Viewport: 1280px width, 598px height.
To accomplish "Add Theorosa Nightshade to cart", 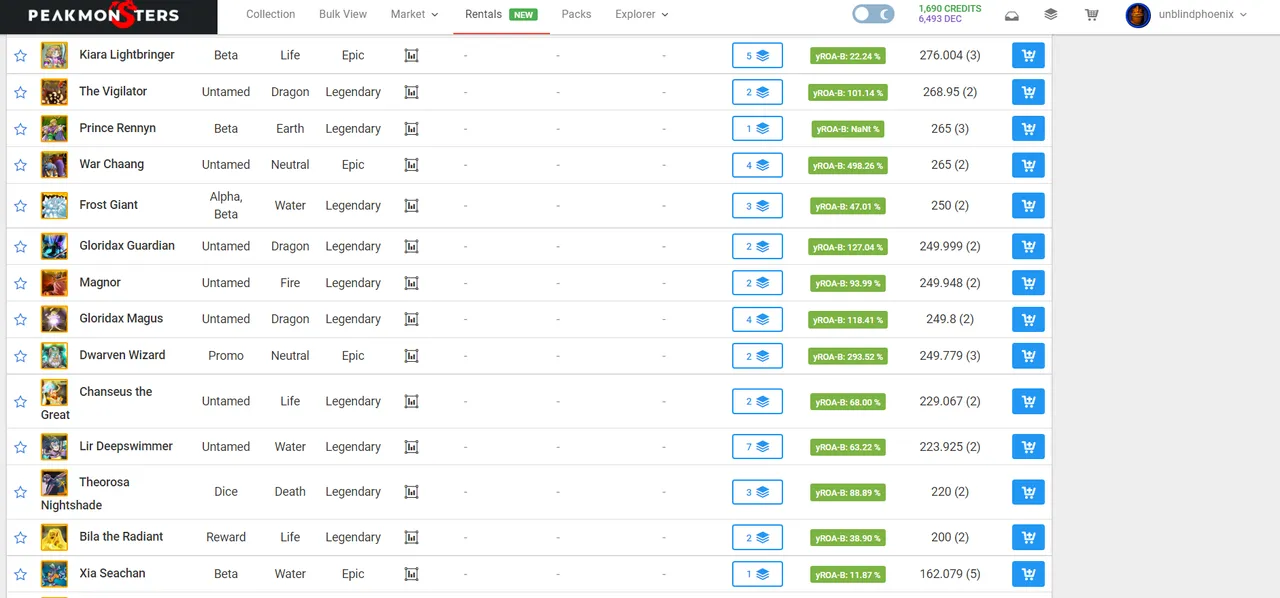I will (x=1028, y=492).
